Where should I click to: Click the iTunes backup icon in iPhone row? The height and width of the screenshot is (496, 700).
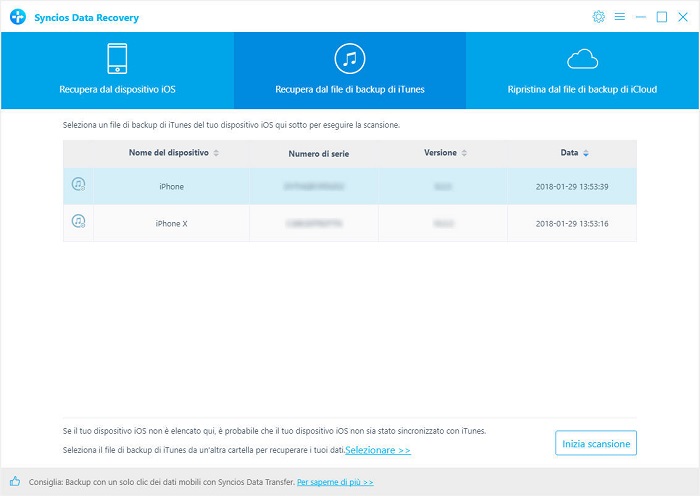79,184
